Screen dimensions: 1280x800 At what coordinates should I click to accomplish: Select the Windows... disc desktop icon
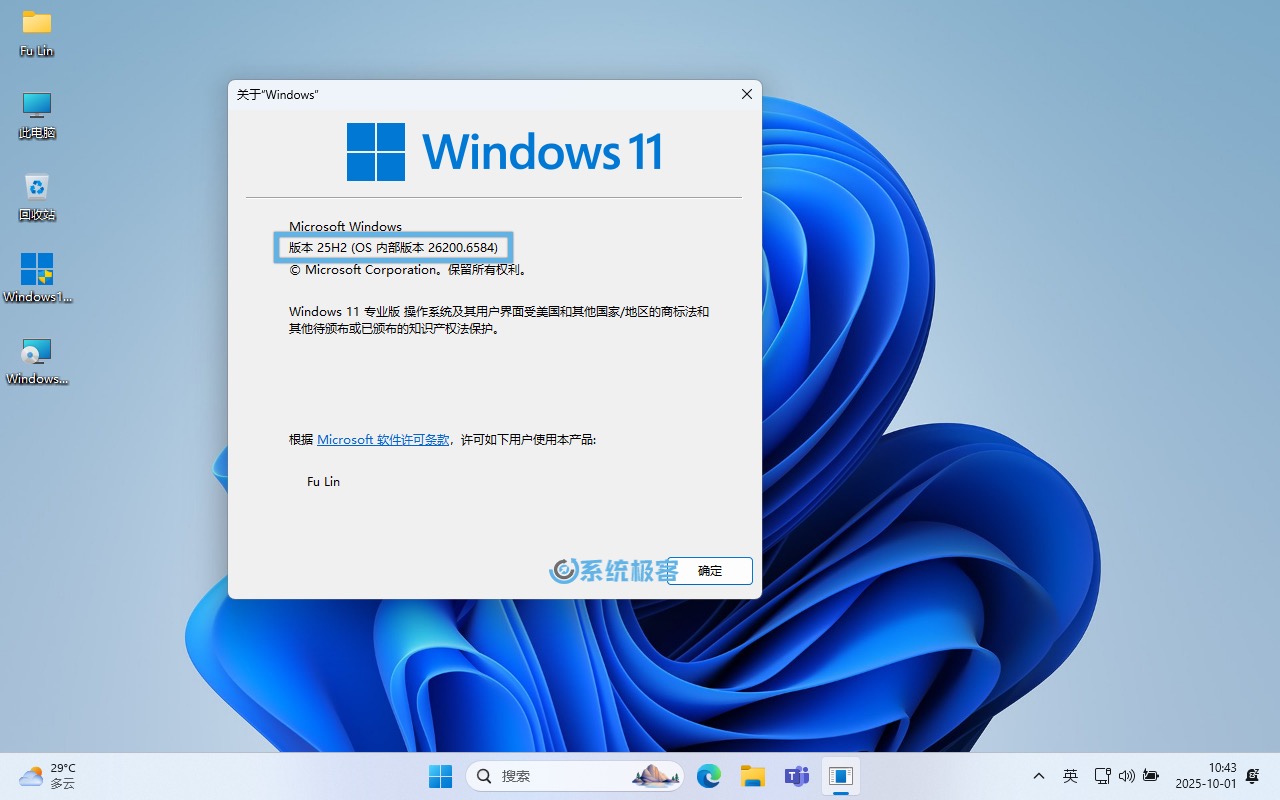click(x=37, y=360)
